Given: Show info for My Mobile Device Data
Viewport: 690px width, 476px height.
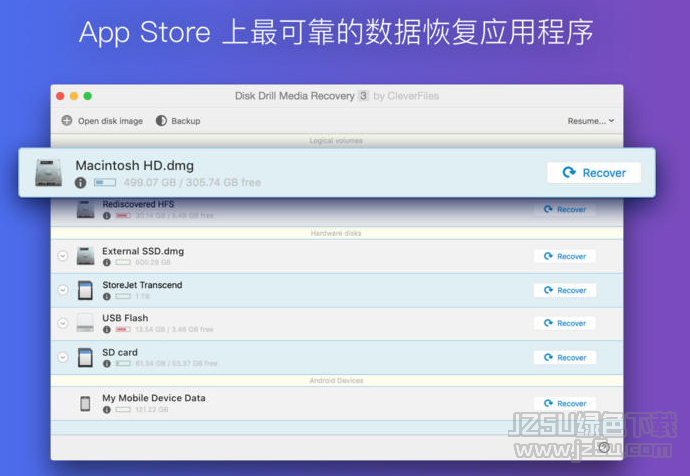Looking at the screenshot, I should pyautogui.click(x=106, y=410).
